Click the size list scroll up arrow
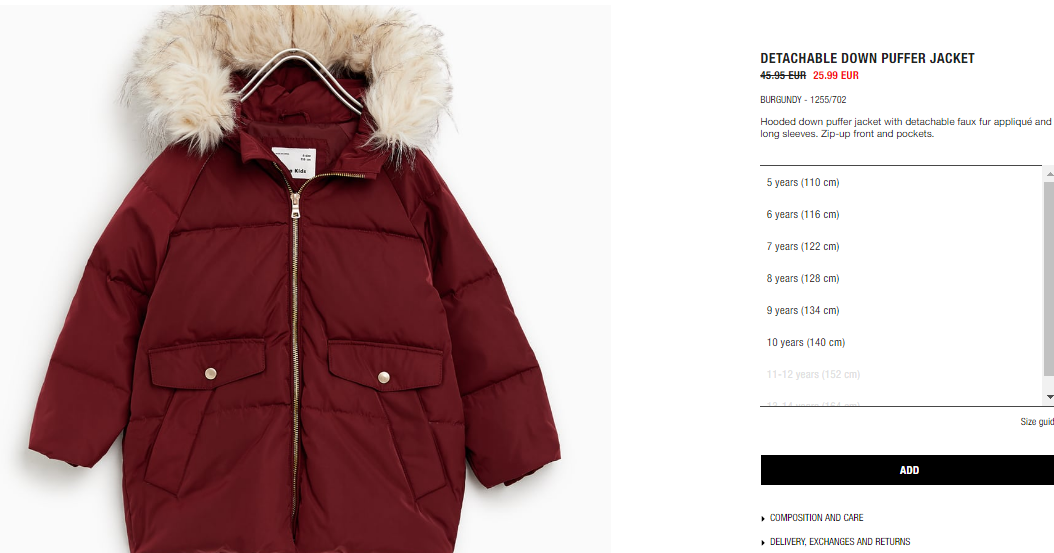The image size is (1054, 553). click(x=1049, y=174)
